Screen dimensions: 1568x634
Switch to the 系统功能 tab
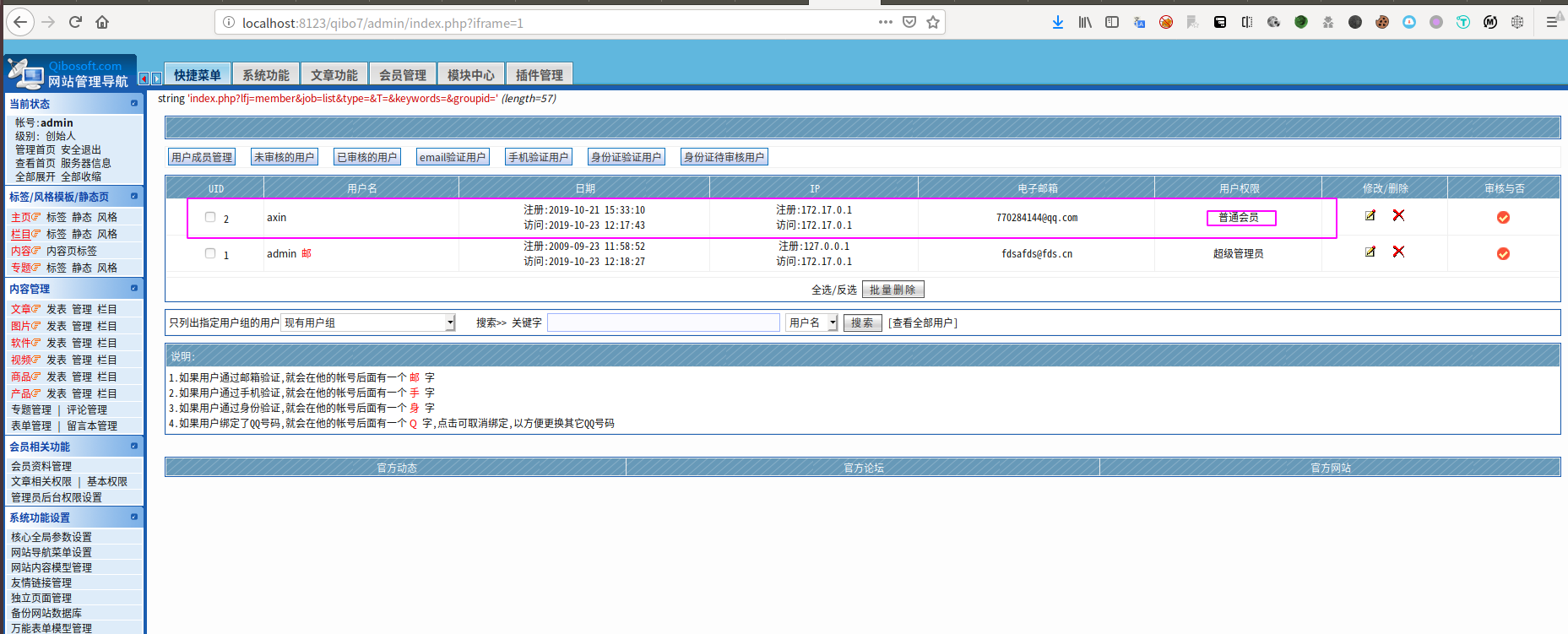coord(266,74)
